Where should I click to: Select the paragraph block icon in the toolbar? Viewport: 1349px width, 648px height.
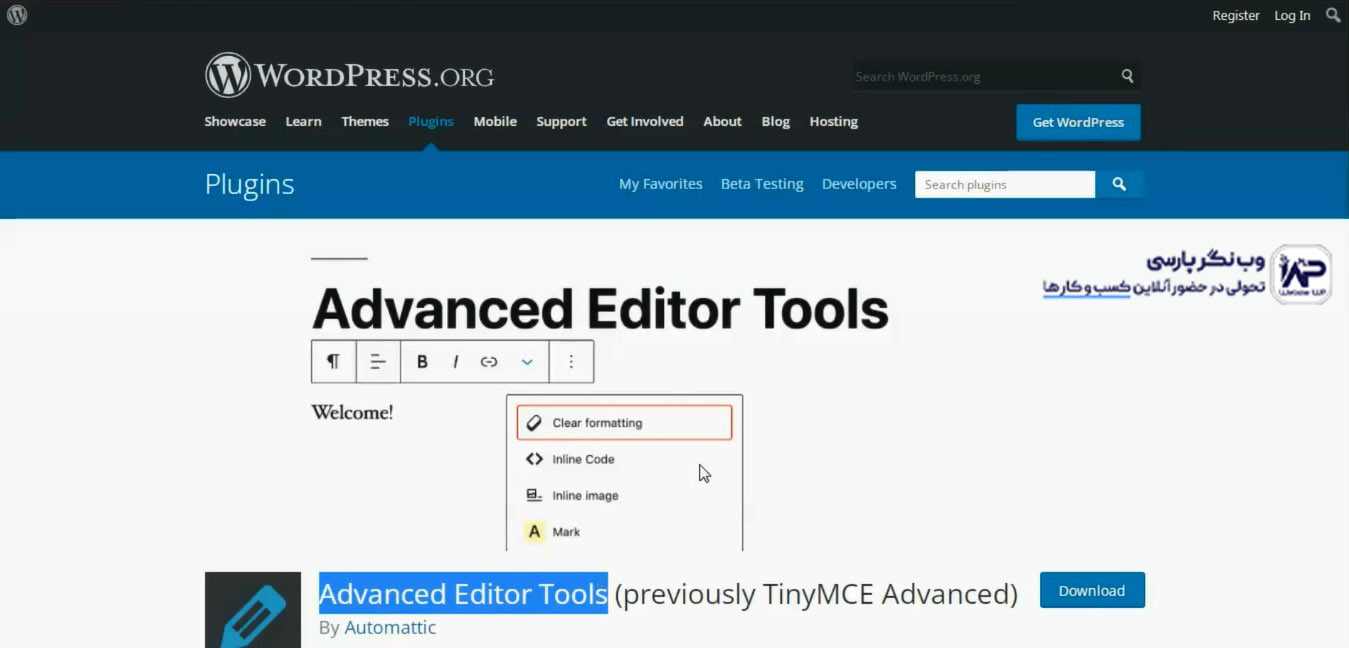(x=333, y=361)
